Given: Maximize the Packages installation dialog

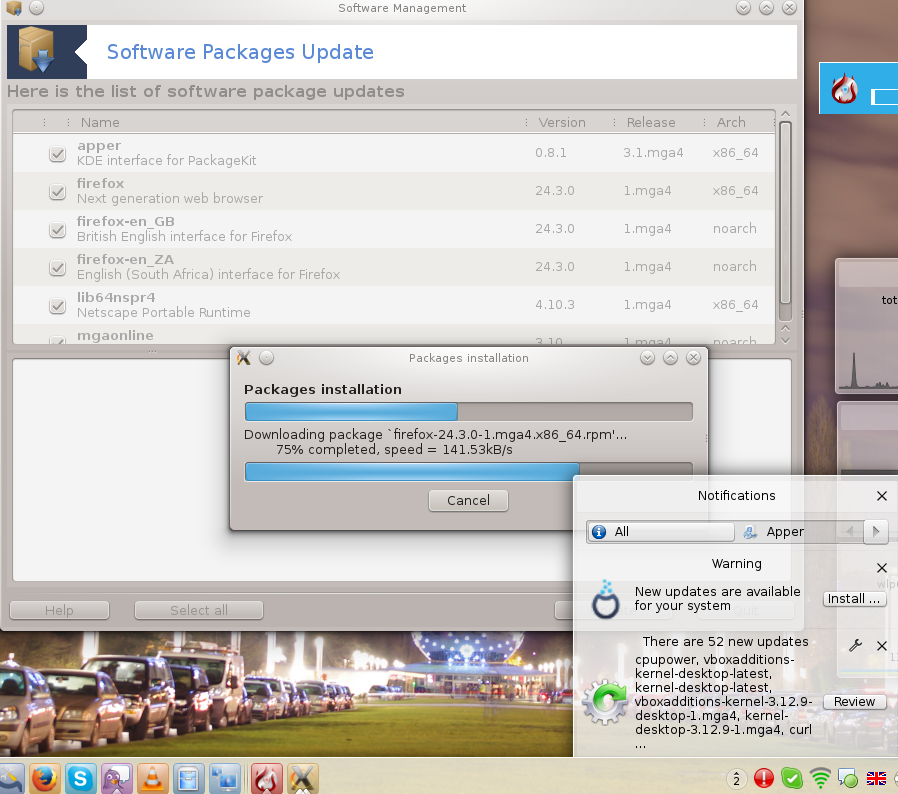Looking at the screenshot, I should tap(670, 358).
